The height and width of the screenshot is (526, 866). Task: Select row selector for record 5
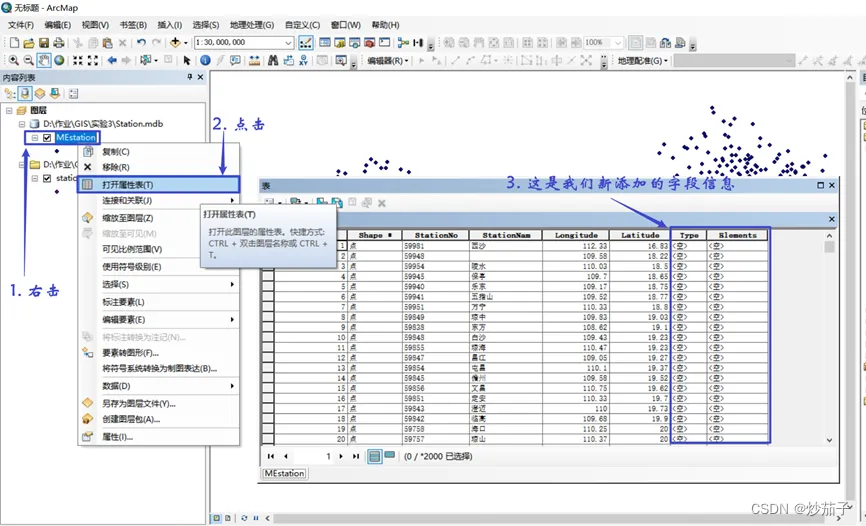click(268, 287)
